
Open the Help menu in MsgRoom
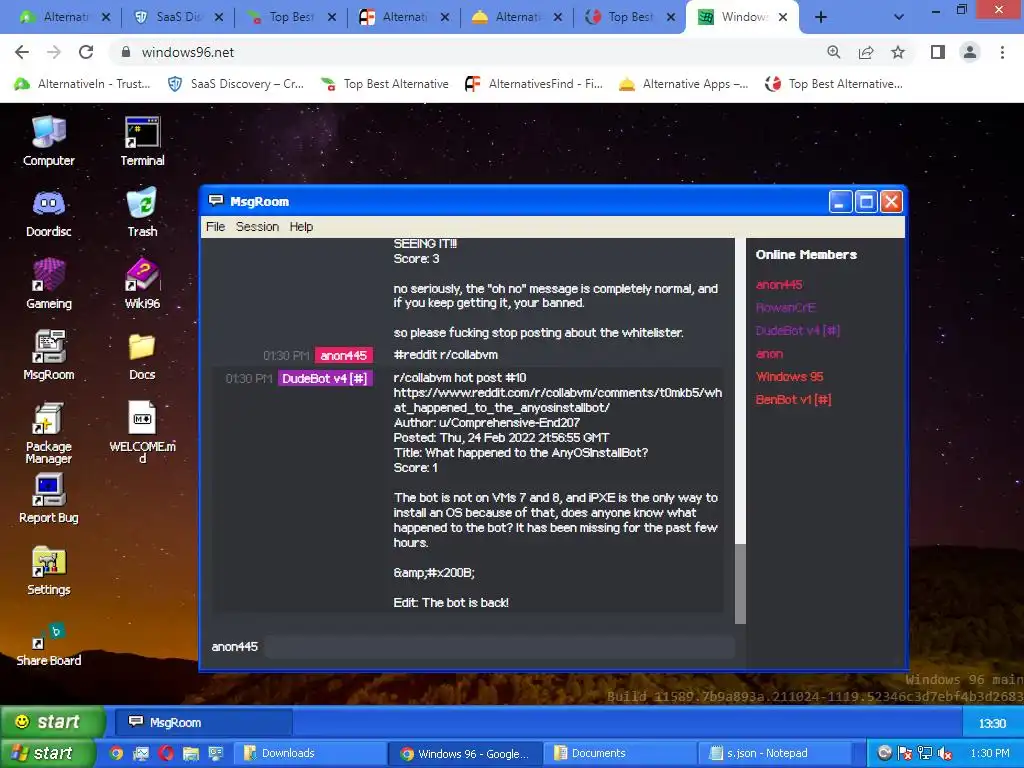coord(301,227)
